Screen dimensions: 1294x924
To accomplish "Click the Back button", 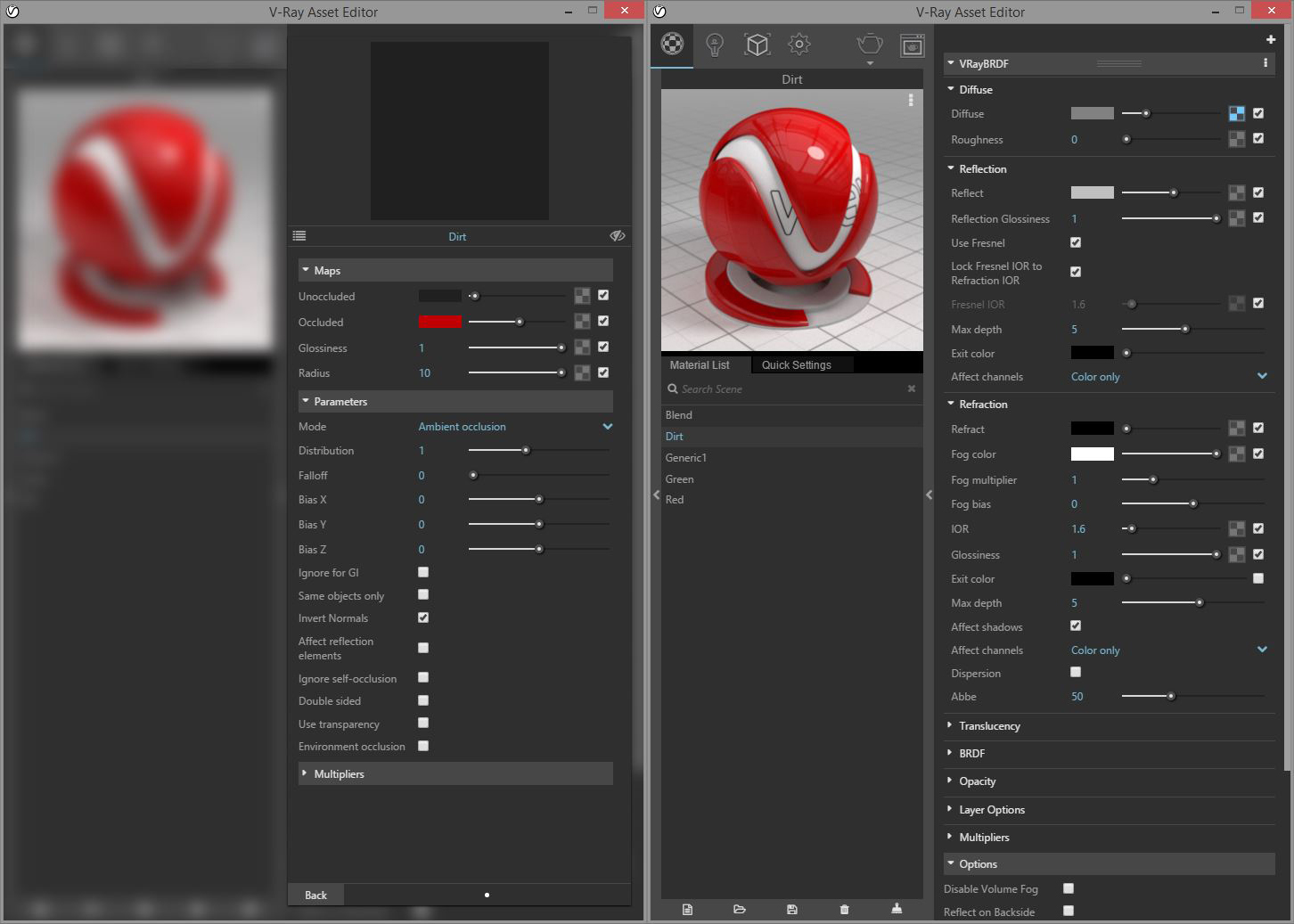I will pos(315,895).
